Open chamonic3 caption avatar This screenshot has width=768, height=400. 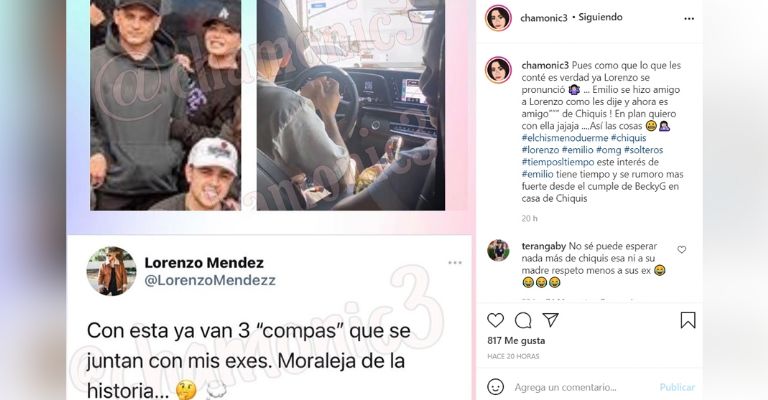coord(498,70)
